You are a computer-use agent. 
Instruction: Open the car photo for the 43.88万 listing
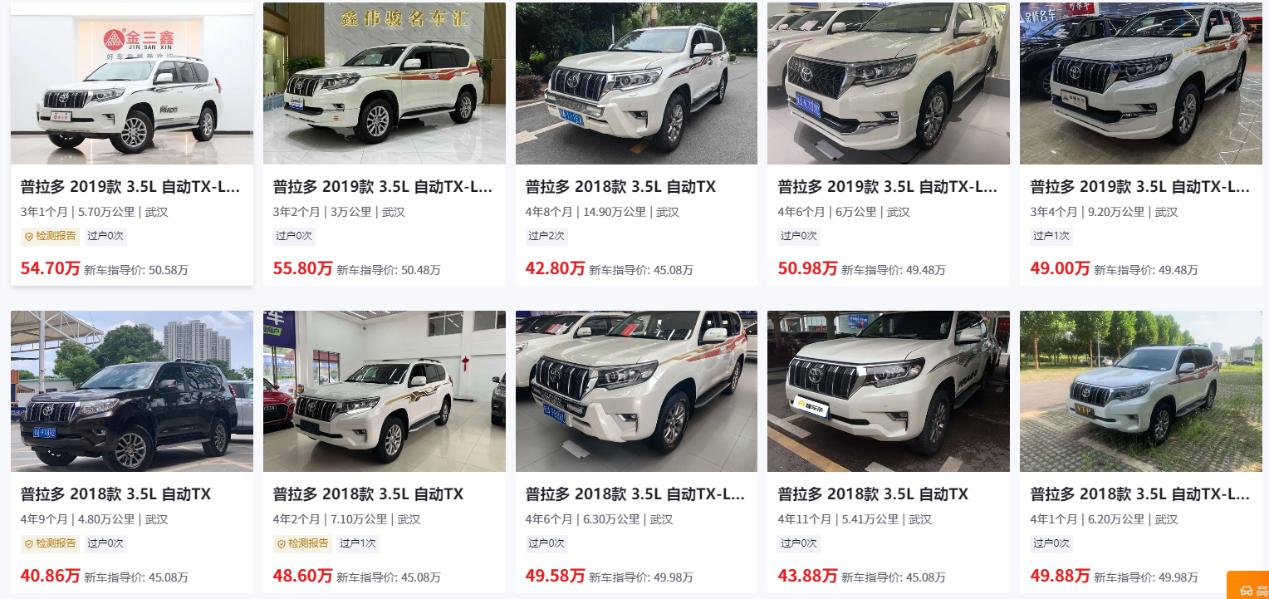click(x=888, y=391)
